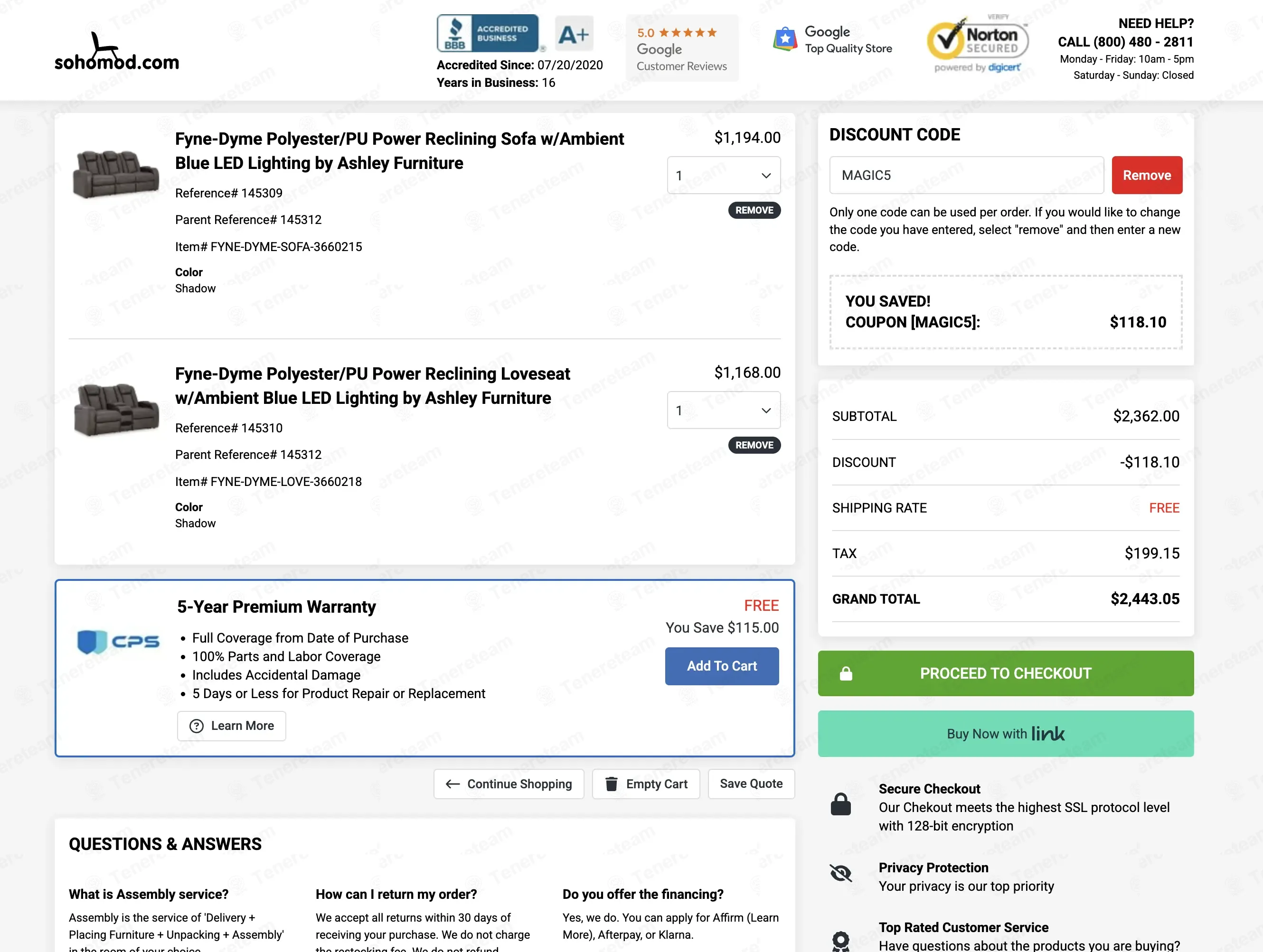This screenshot has height=952, width=1263.
Task: Click the Privacy Protection crossed-eye icon
Action: (840, 873)
